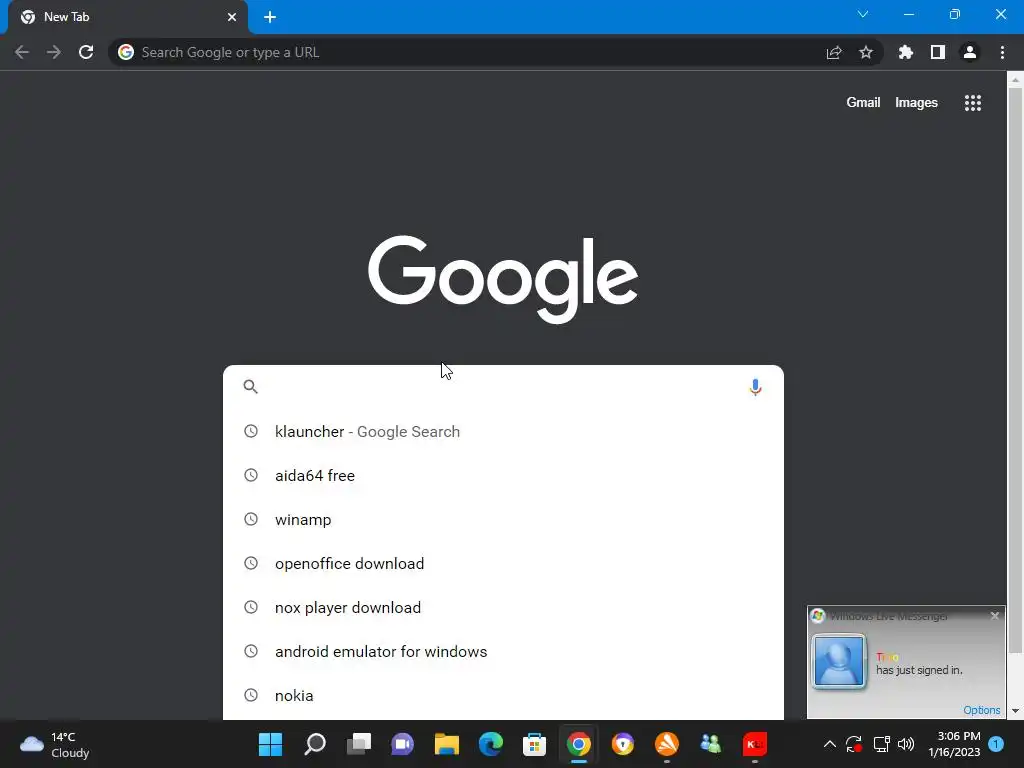Viewport: 1024px width, 768px height.
Task: Open a new tab with the plus button
Action: coord(270,17)
